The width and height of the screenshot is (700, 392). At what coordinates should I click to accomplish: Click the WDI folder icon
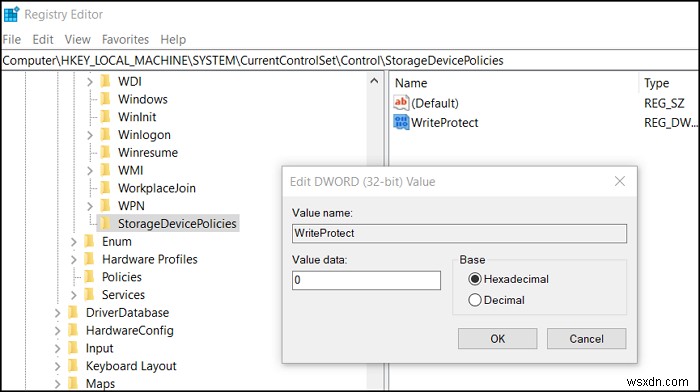[106, 81]
